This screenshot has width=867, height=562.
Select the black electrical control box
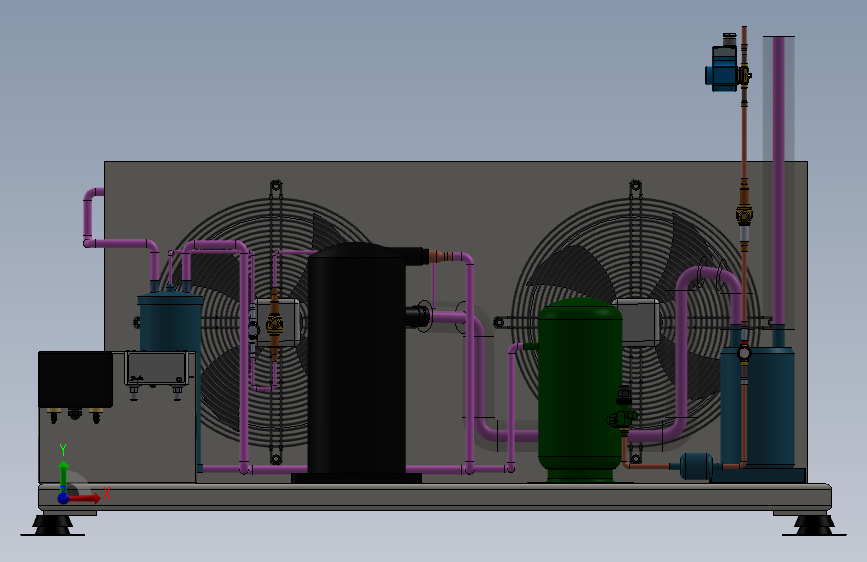[x=75, y=379]
